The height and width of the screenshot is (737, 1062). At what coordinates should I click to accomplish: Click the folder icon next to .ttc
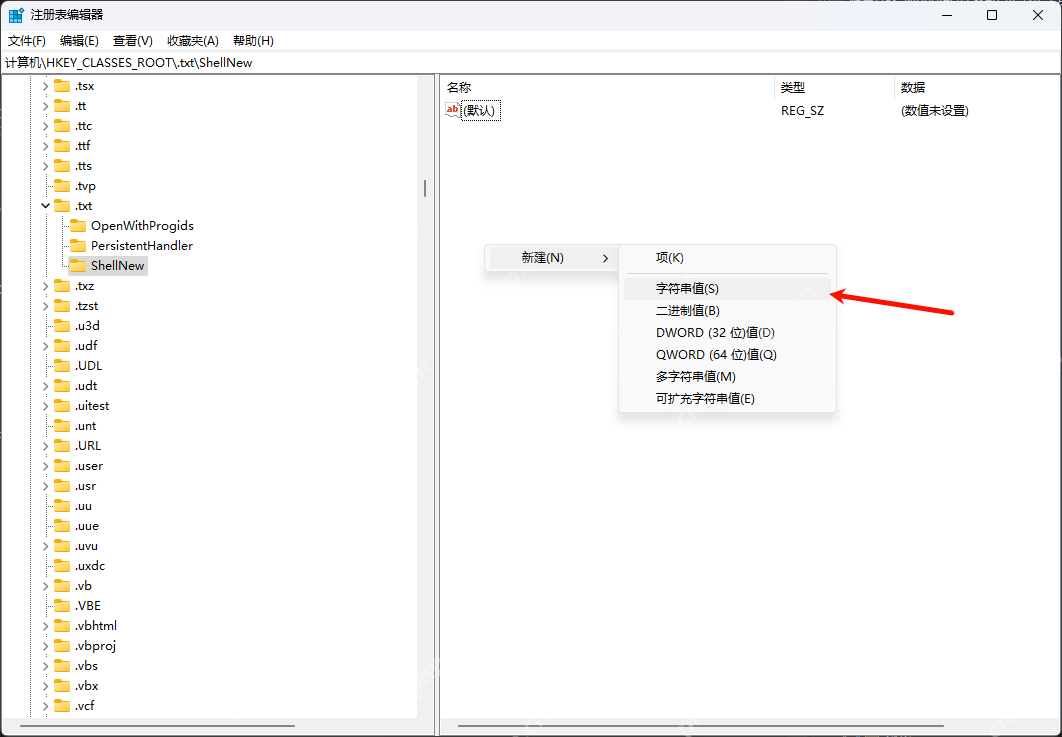(62, 126)
